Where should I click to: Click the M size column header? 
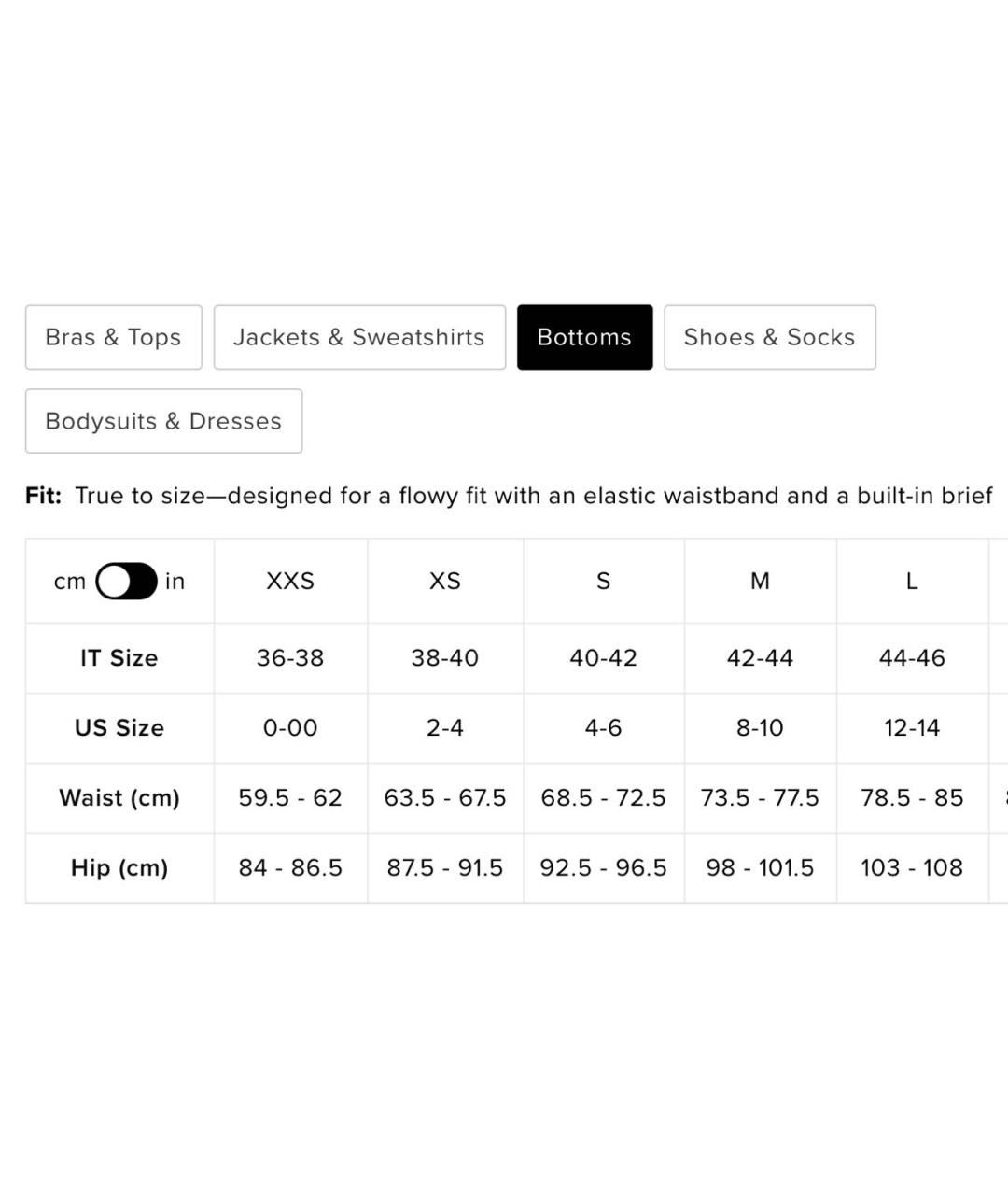[760, 581]
